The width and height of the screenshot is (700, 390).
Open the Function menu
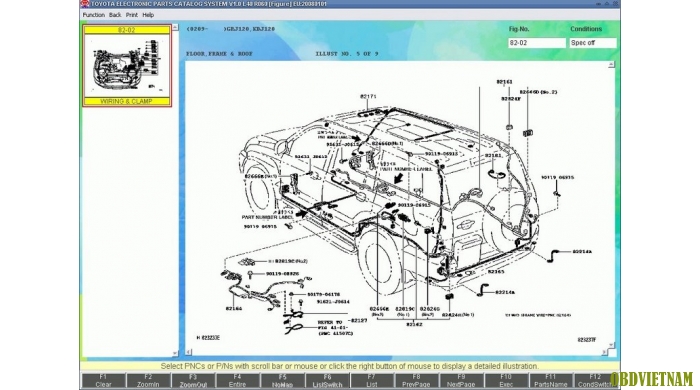94,15
